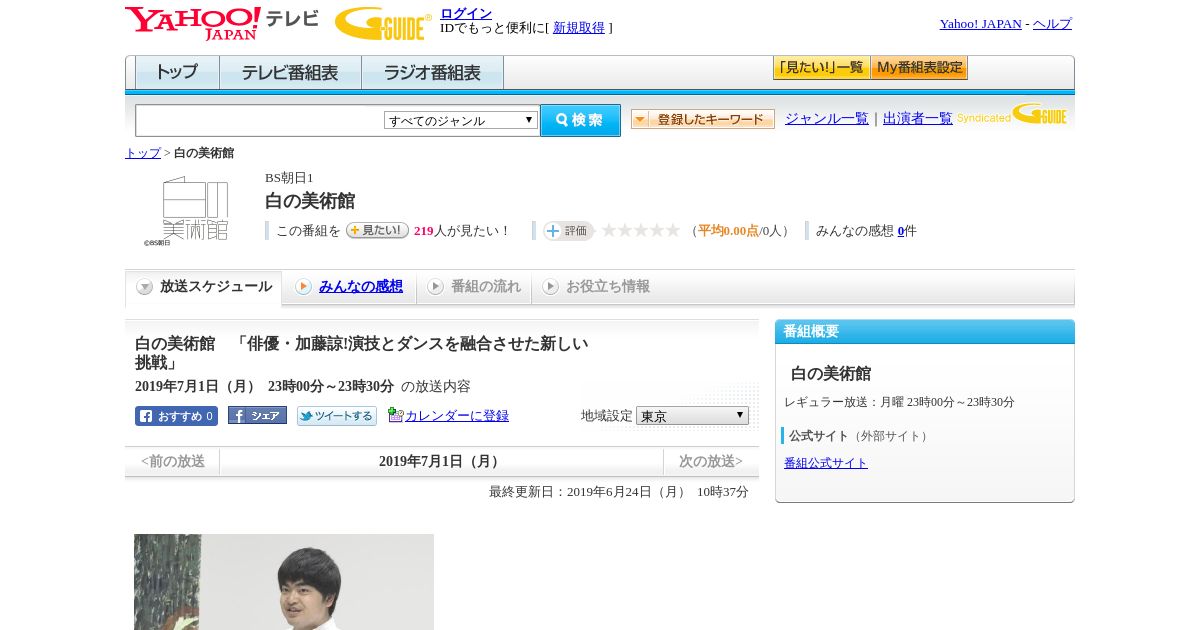Open the 番組公式サイト link
Viewport: 1200px width, 630px height.
click(x=826, y=463)
